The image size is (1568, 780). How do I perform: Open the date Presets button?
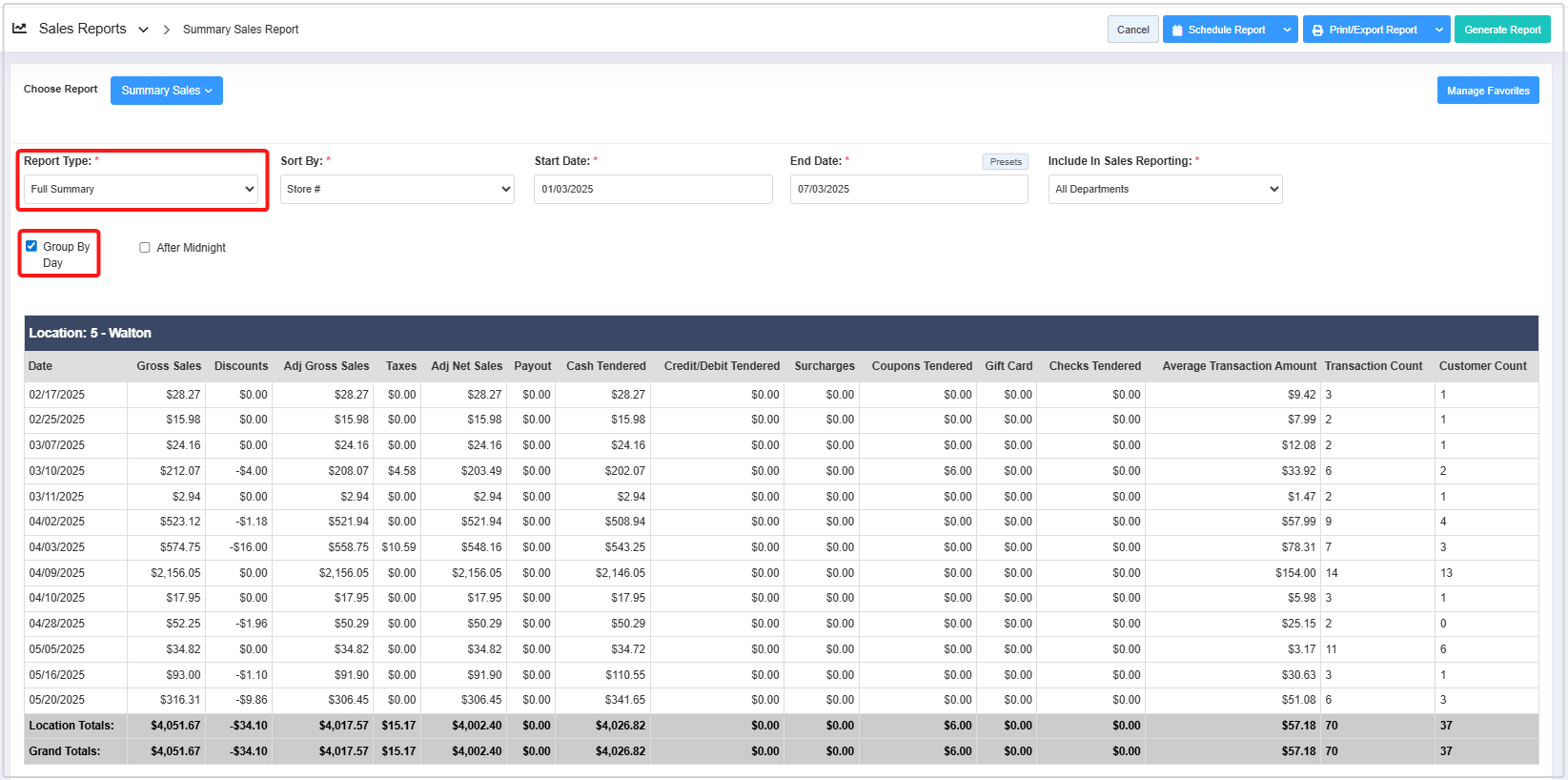(x=1005, y=162)
